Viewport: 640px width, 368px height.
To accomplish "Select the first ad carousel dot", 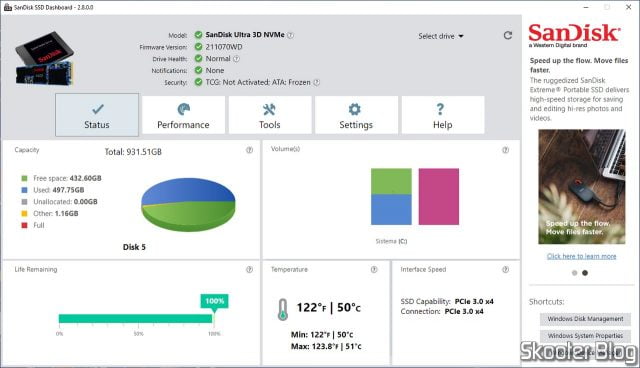I will 575,273.
